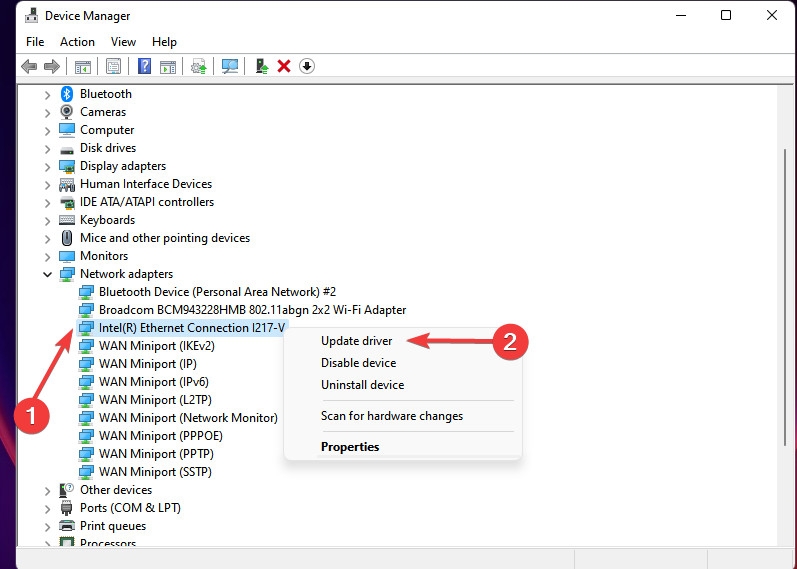This screenshot has height=569, width=797.
Task: Click the Scan for hardware changes monitor icon
Action: (230, 66)
